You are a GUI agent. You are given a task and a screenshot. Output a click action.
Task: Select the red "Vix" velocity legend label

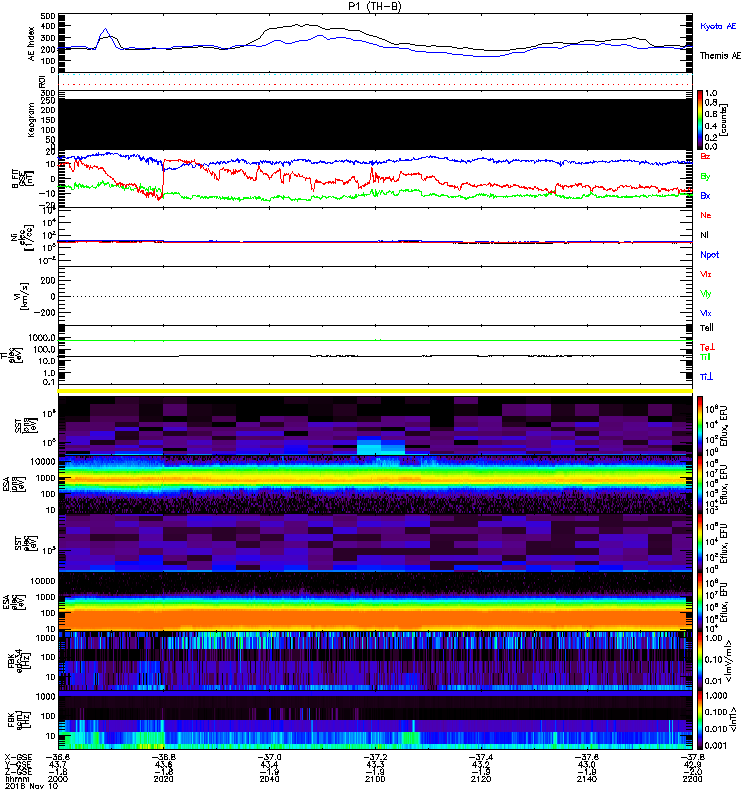(x=706, y=274)
